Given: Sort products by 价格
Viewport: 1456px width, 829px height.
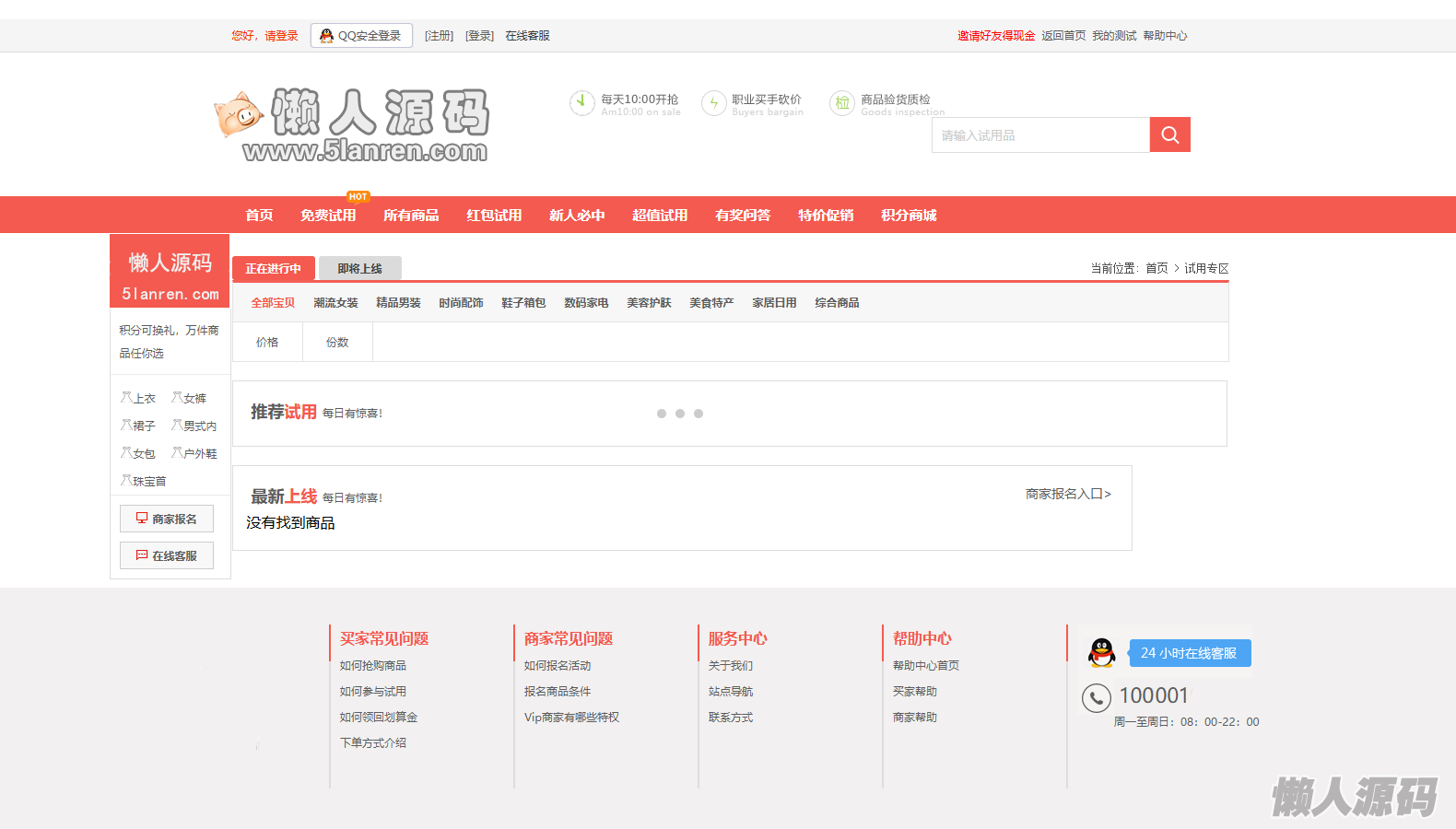Looking at the screenshot, I should coord(267,343).
